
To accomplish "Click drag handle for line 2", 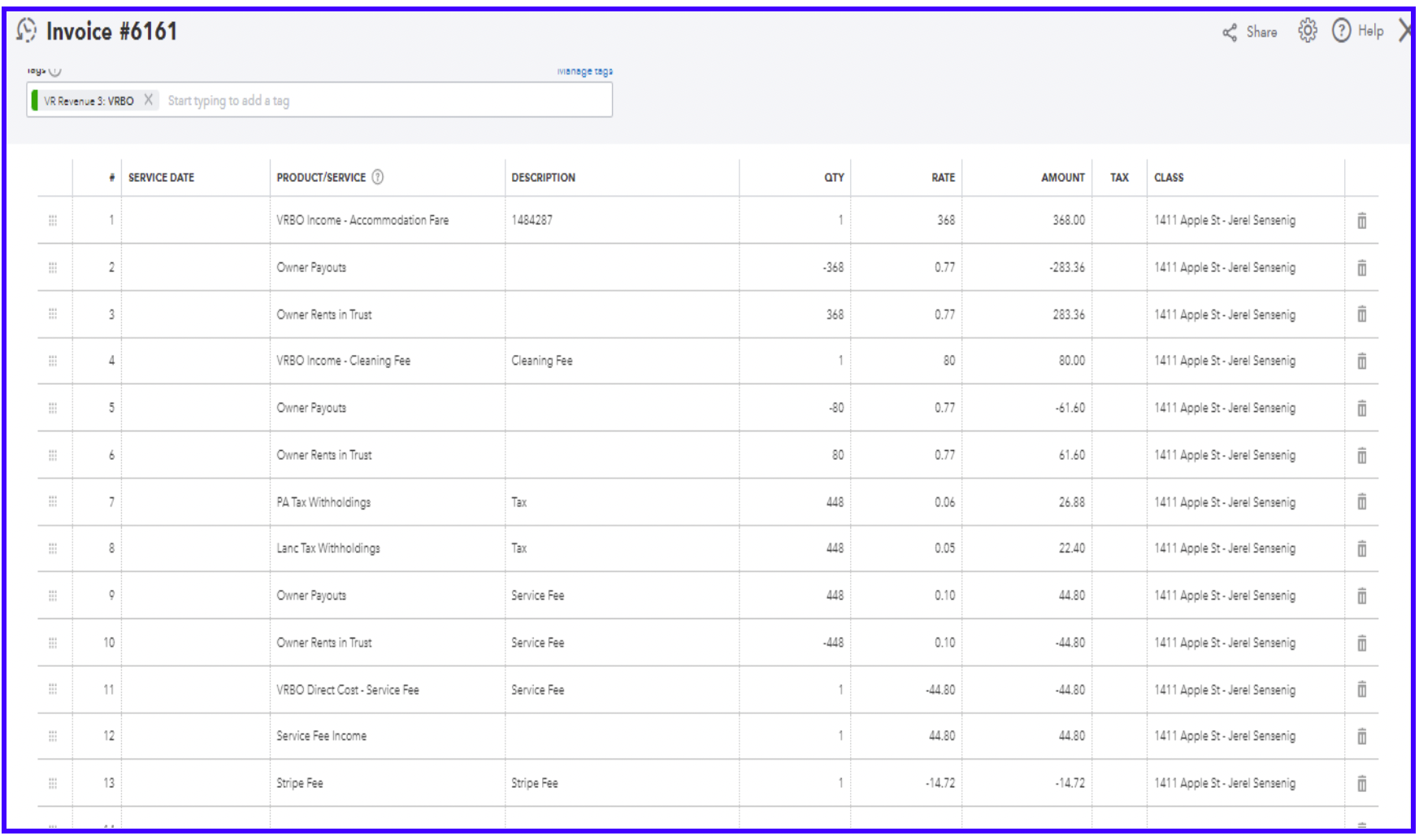I will click(x=53, y=267).
